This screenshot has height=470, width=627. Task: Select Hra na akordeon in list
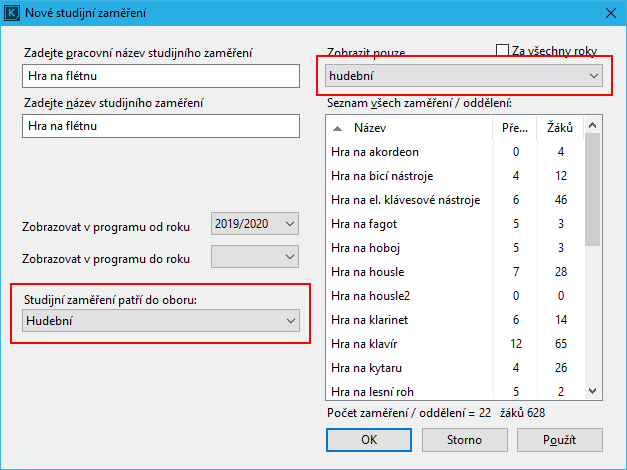374,152
